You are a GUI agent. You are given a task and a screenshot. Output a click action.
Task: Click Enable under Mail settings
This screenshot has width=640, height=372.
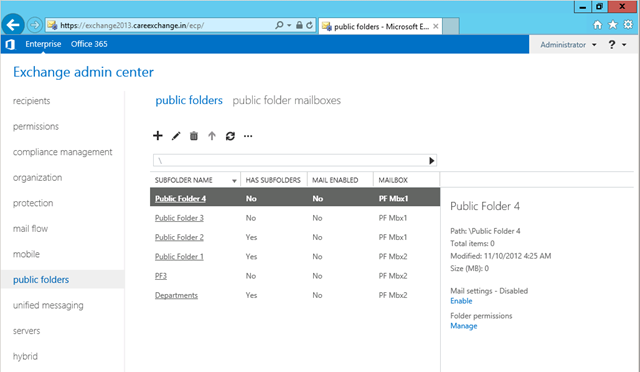click(461, 301)
